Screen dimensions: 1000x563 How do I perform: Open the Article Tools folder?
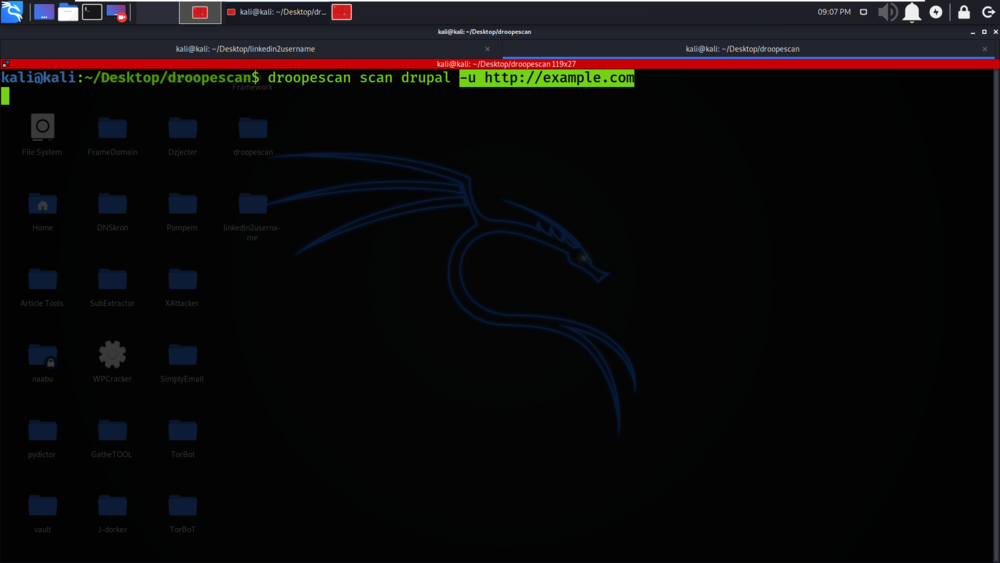[x=42, y=286]
